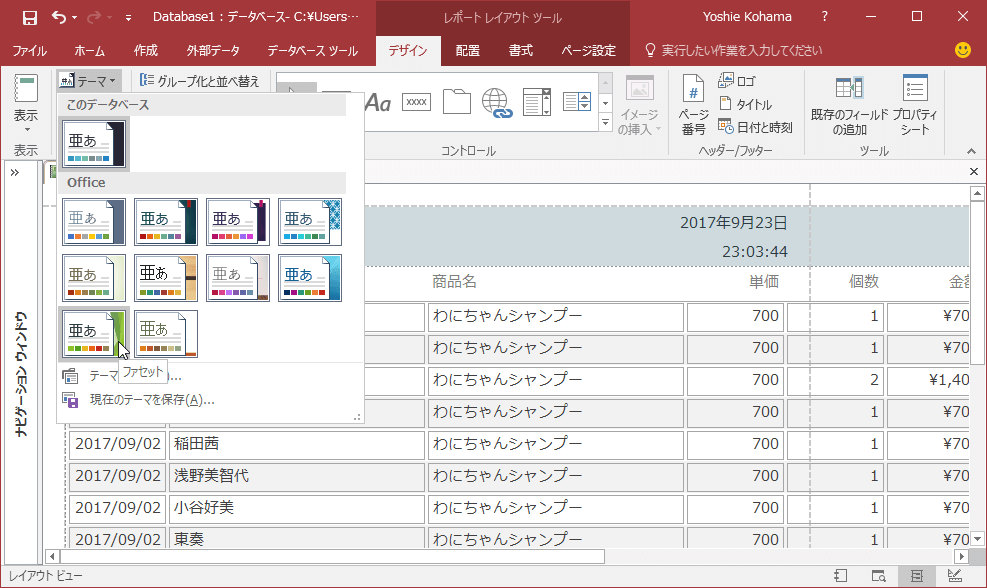The width and height of the screenshot is (987, 588).
Task: Switch to the ページ設定 tab
Action: pyautogui.click(x=588, y=50)
